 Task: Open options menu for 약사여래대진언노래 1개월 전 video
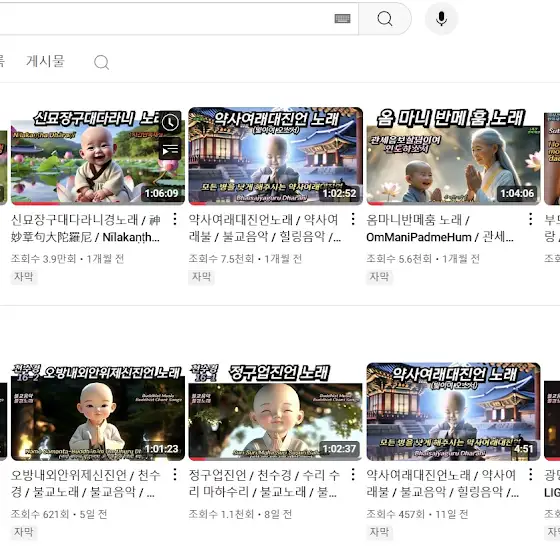[x=353, y=219]
